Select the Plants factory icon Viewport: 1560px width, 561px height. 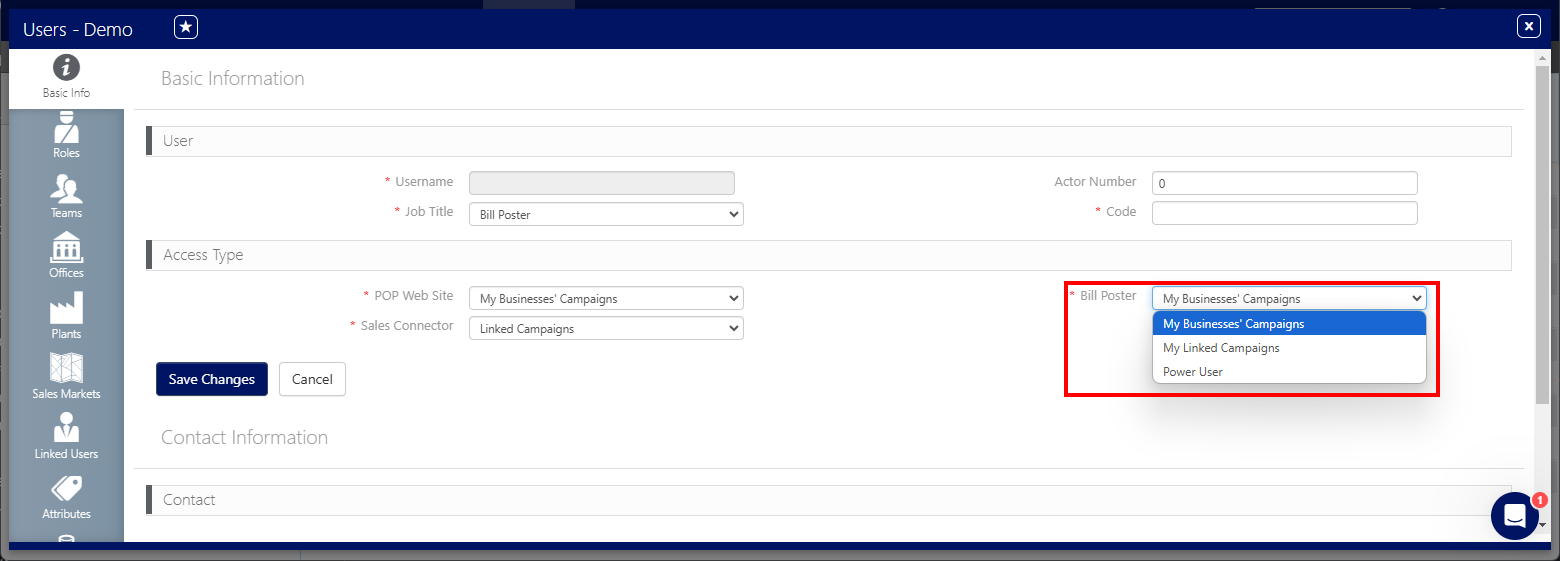(x=66, y=309)
